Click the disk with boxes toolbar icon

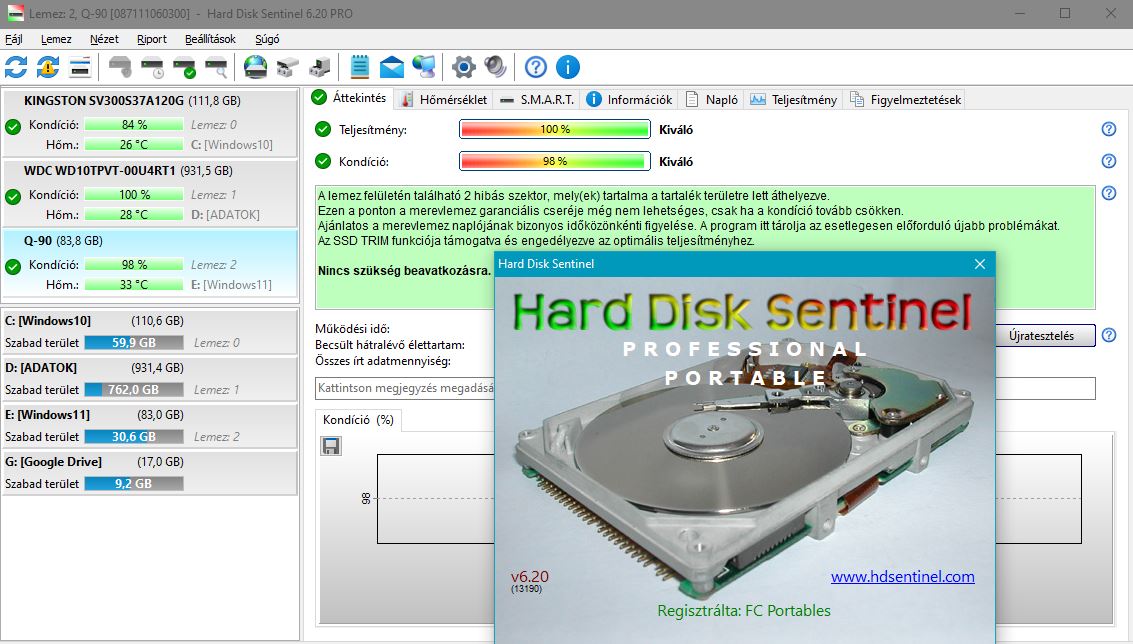(x=288, y=67)
